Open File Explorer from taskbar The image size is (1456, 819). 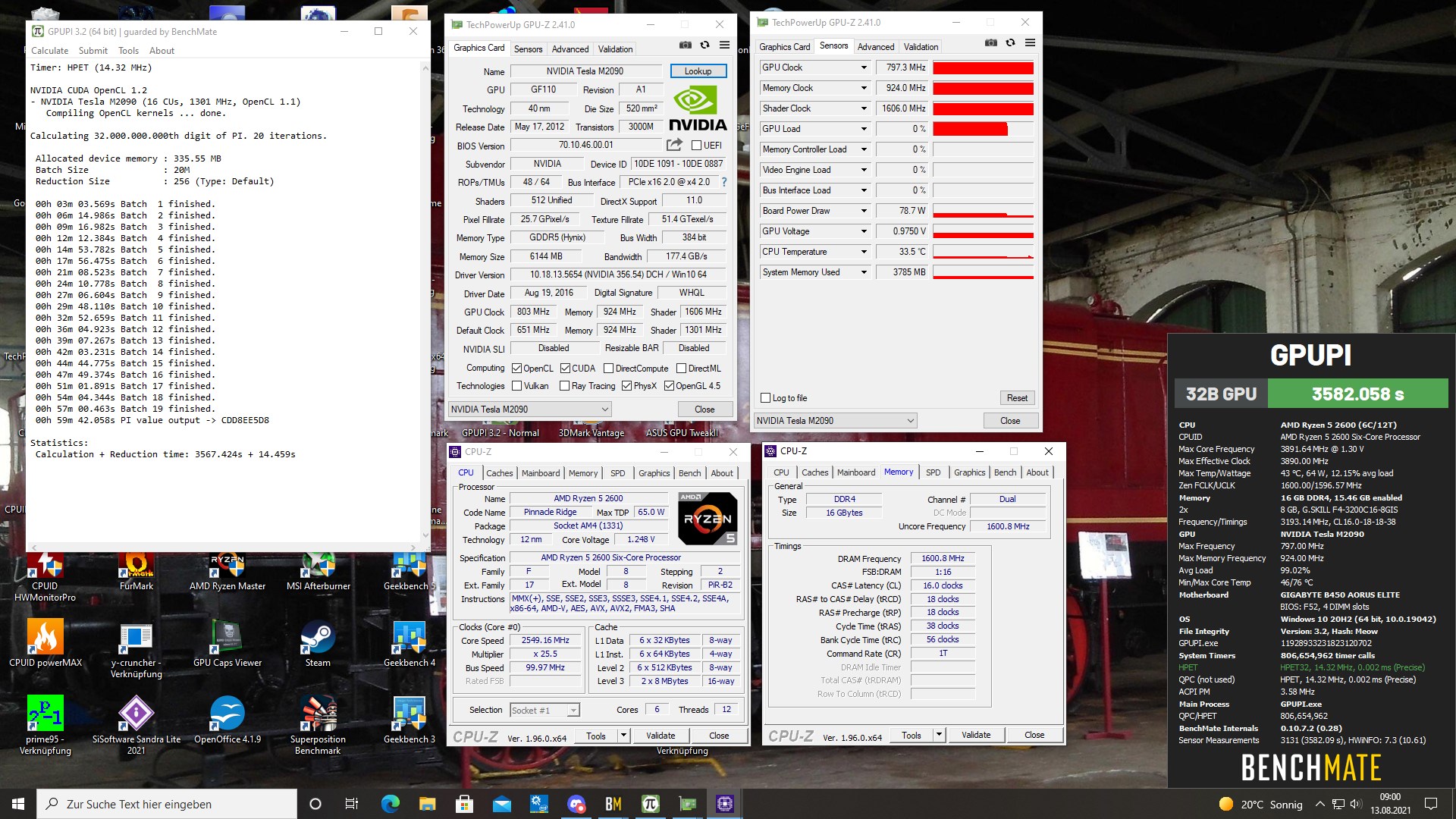[427, 804]
